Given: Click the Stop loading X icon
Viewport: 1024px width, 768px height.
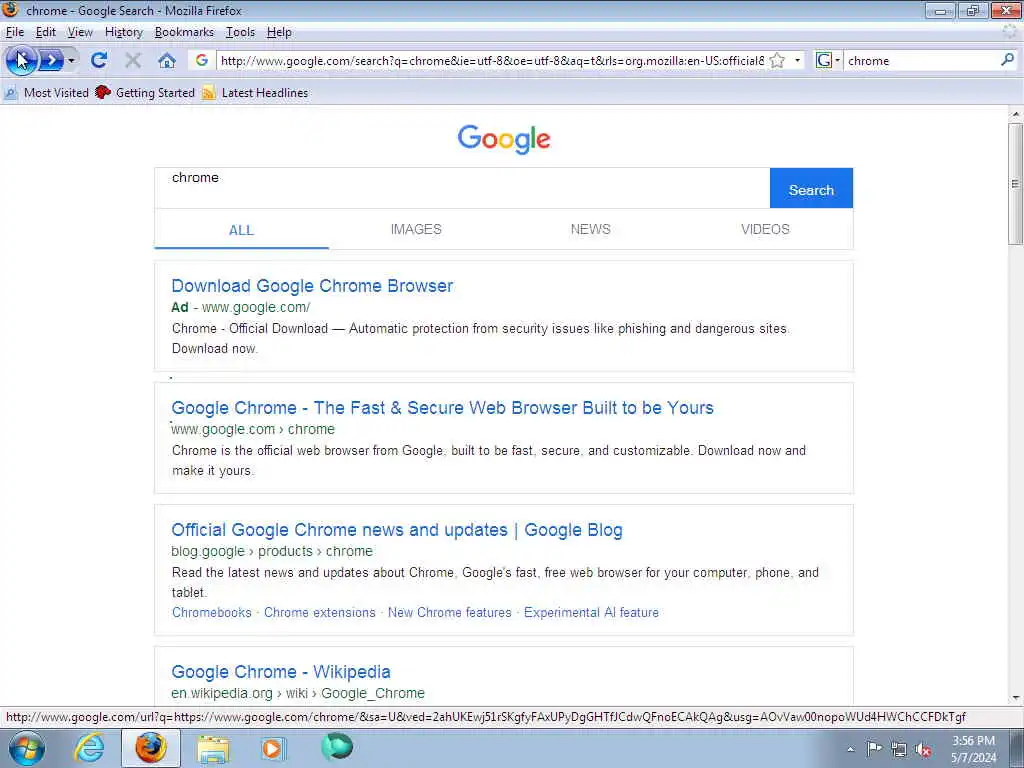Looking at the screenshot, I should (133, 61).
